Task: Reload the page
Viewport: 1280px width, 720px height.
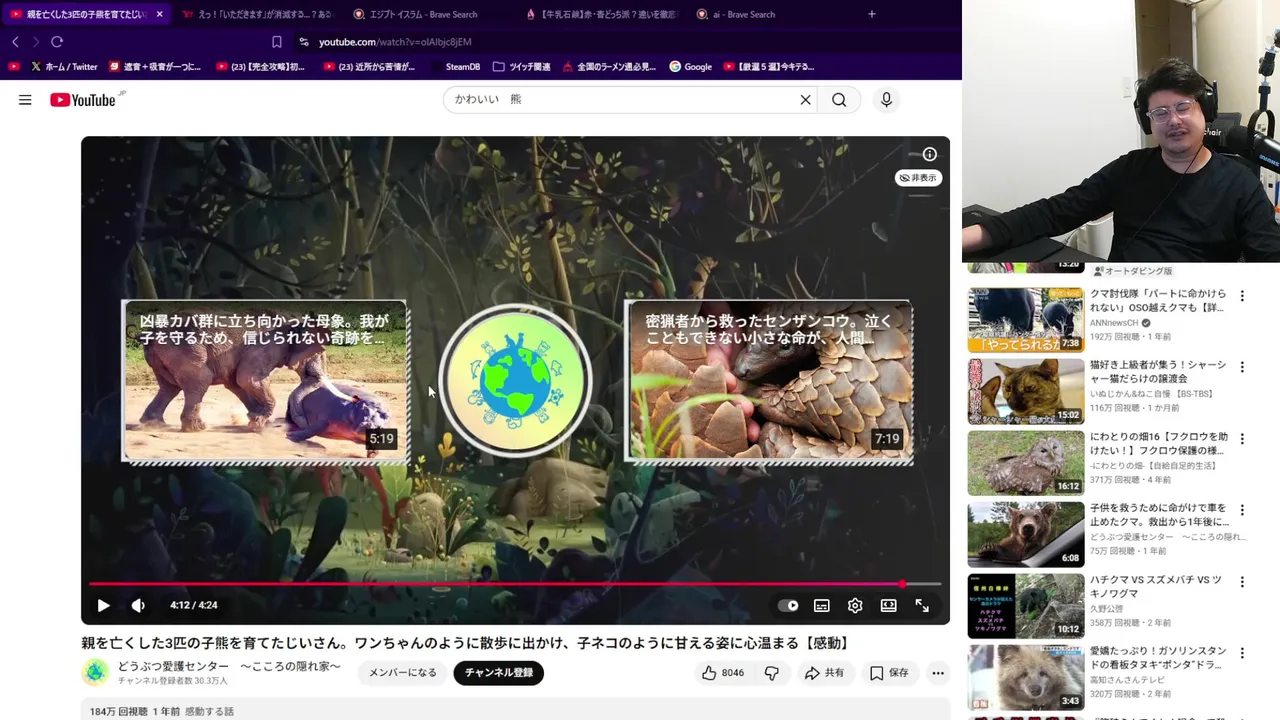Action: point(57,42)
